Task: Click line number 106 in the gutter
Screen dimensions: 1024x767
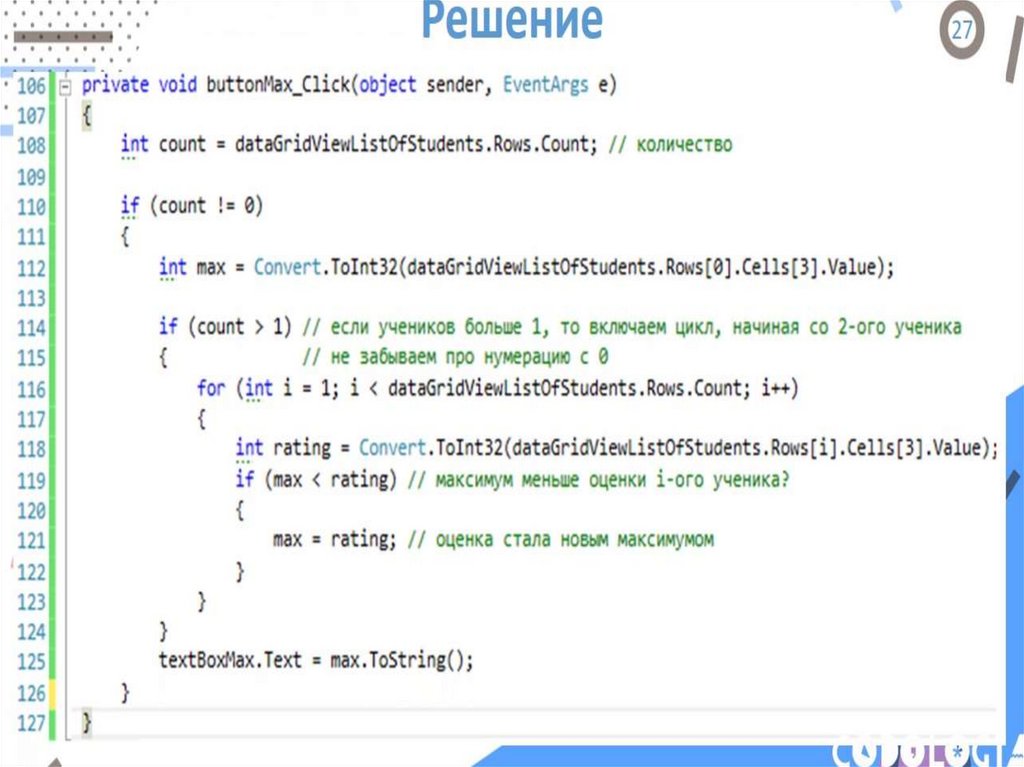Action: (32, 87)
